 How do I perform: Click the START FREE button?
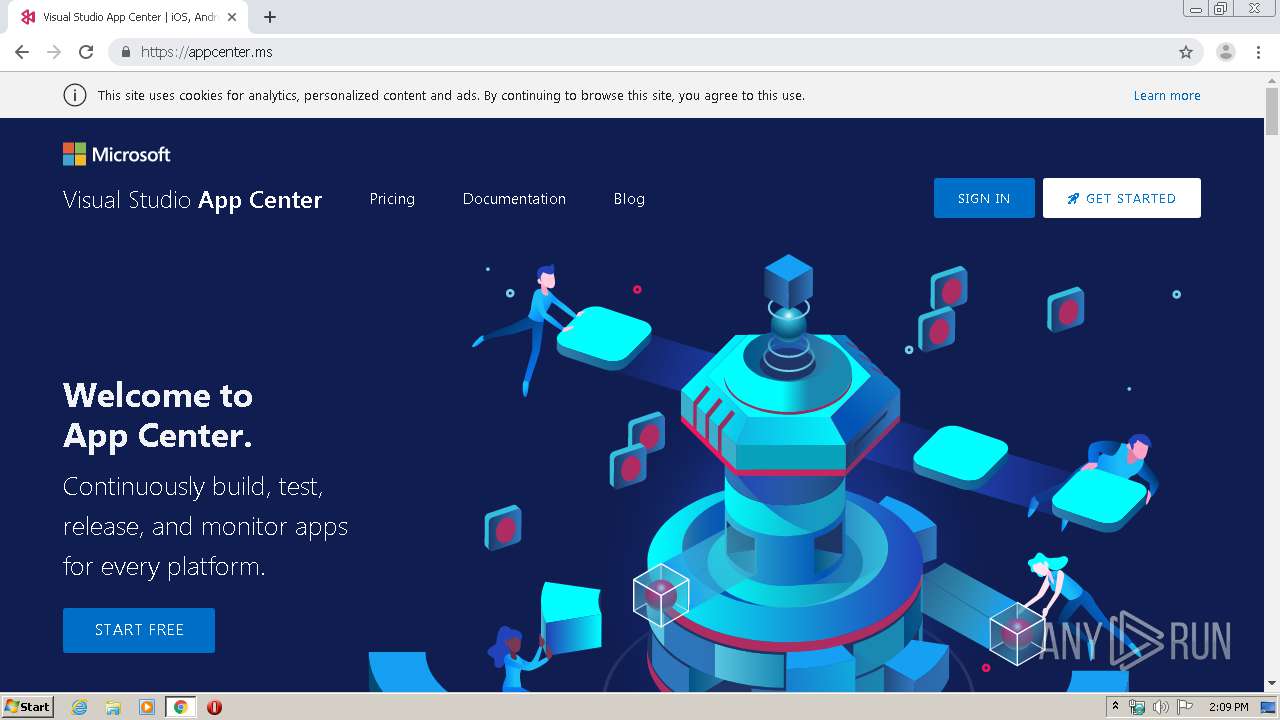(139, 630)
